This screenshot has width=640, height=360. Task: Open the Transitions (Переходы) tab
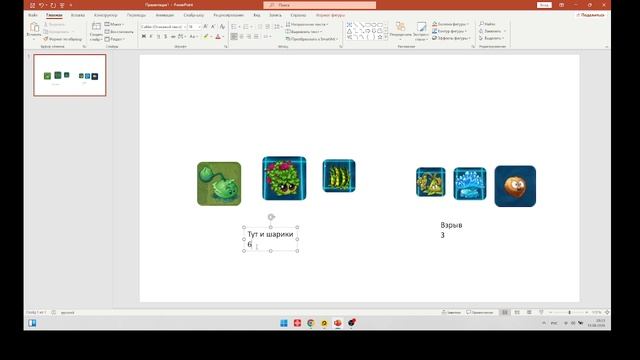point(136,15)
